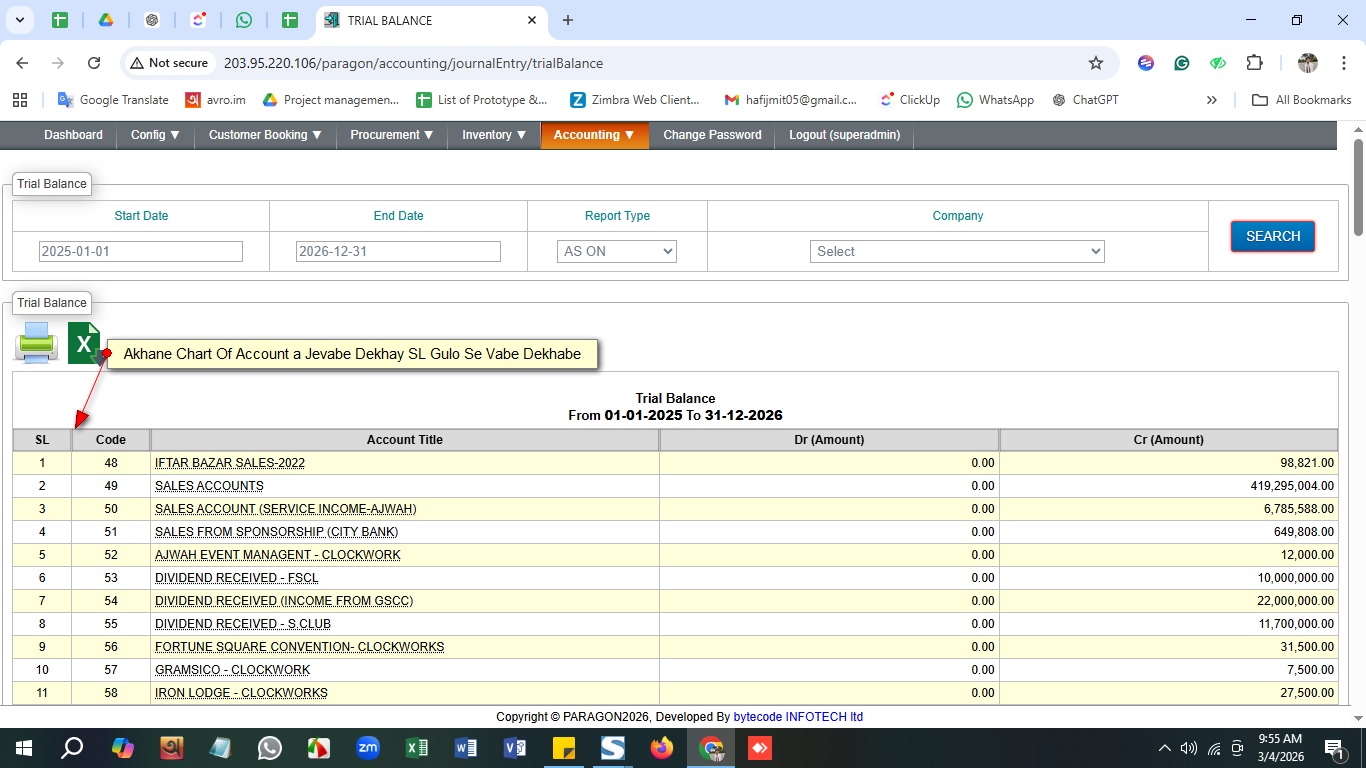Expand the Company select dropdown
1366x768 pixels.
pyautogui.click(x=957, y=252)
